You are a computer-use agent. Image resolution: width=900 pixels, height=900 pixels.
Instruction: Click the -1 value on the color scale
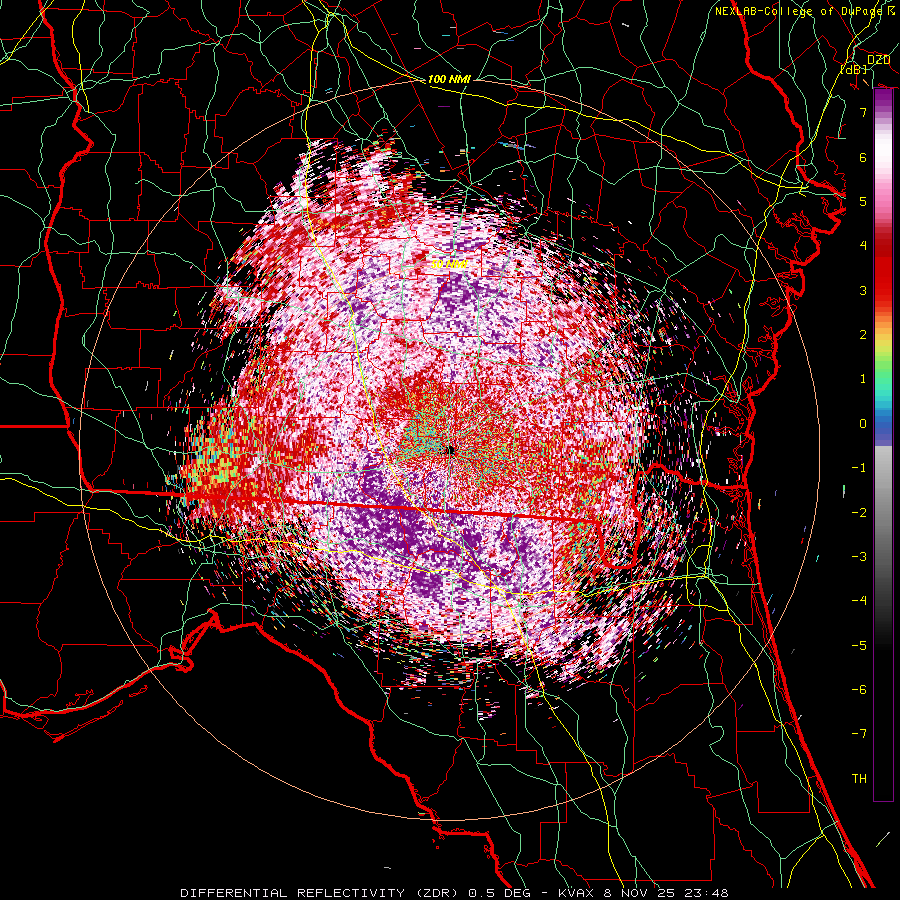click(859, 468)
